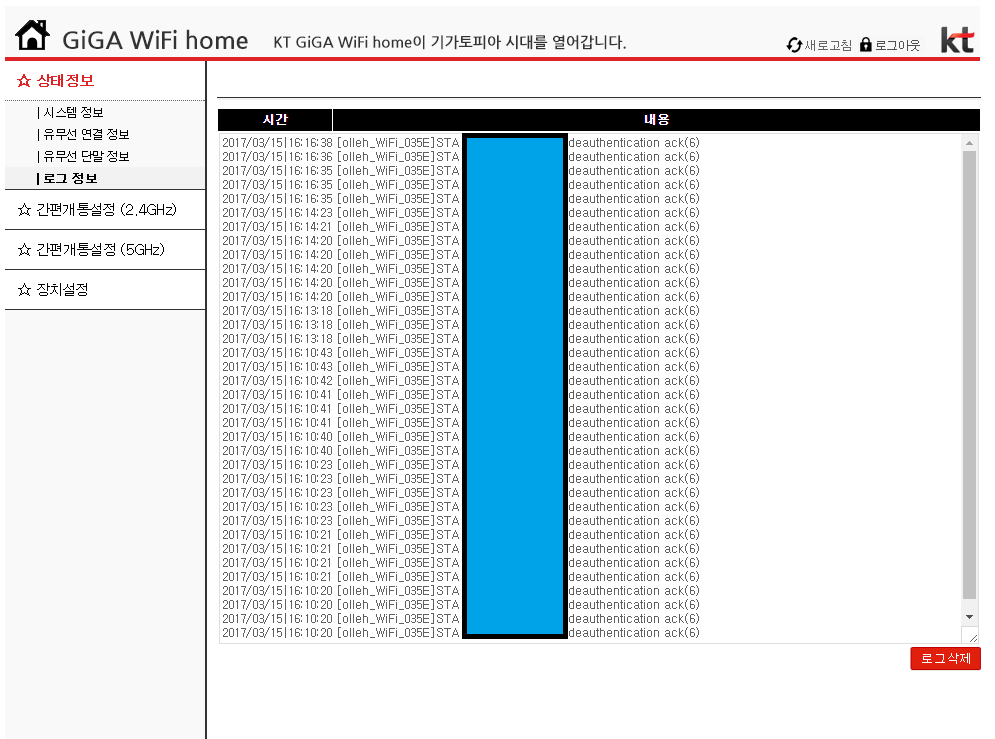Click the logout padlock icon

coord(866,44)
